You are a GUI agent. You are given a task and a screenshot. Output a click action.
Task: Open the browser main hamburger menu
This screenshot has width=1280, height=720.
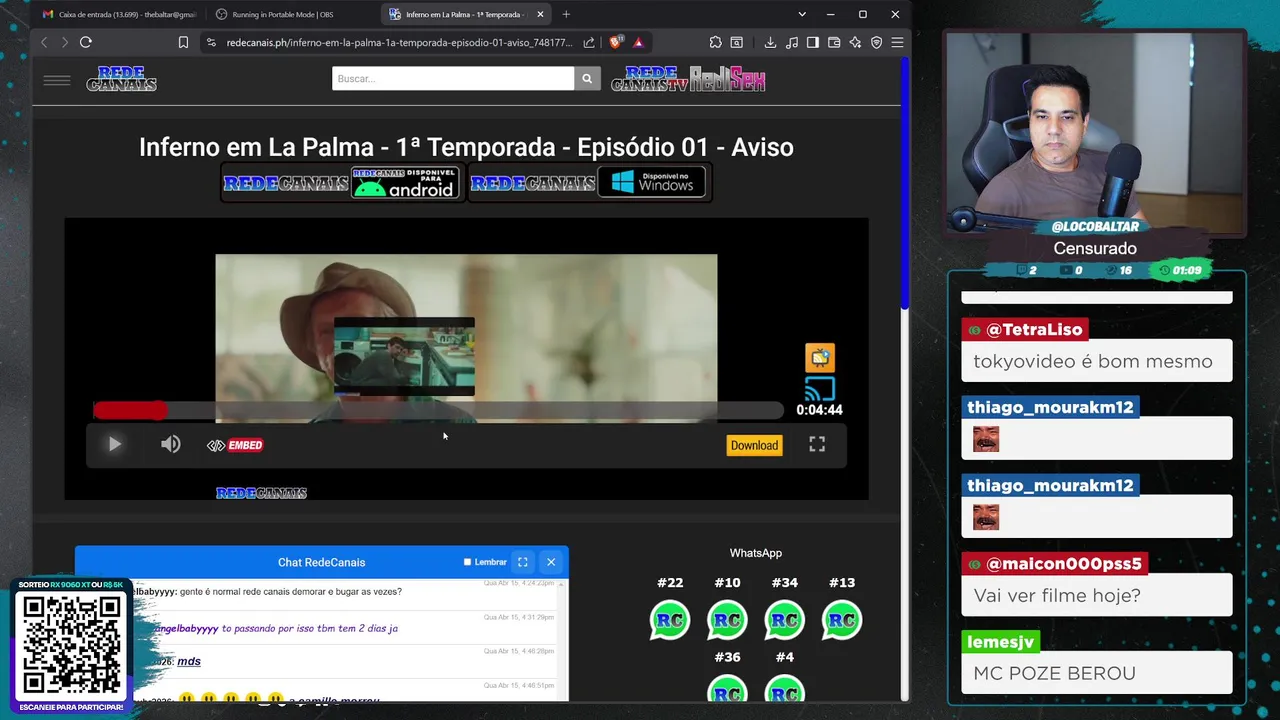pos(897,42)
